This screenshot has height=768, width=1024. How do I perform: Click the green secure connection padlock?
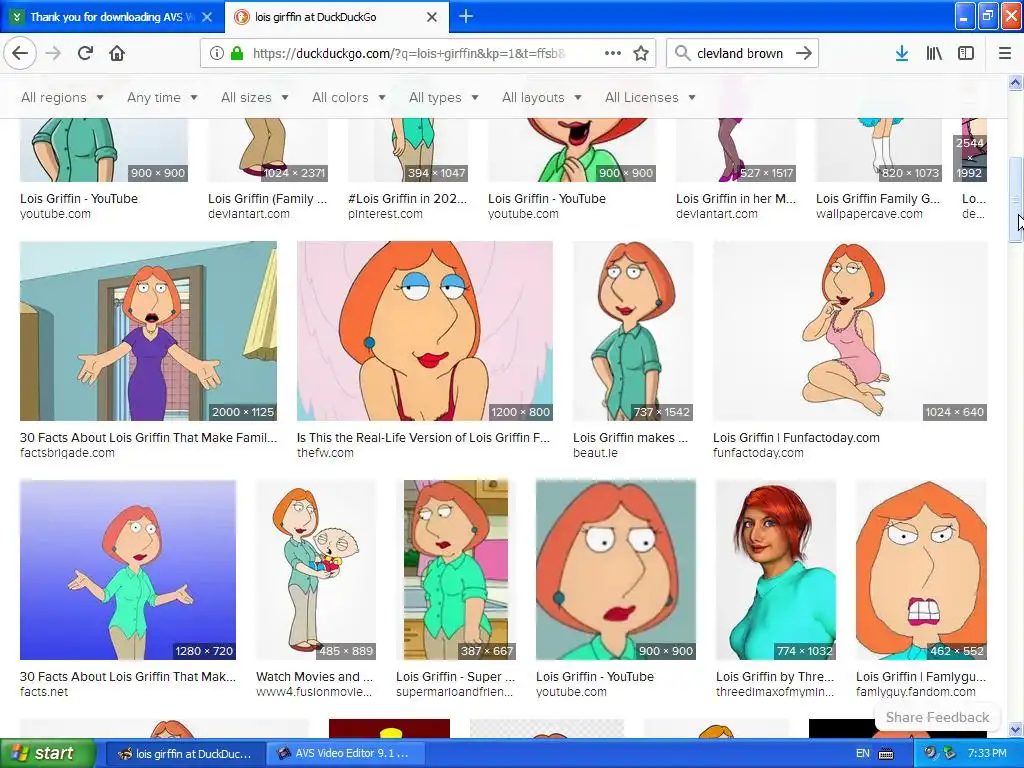click(237, 53)
